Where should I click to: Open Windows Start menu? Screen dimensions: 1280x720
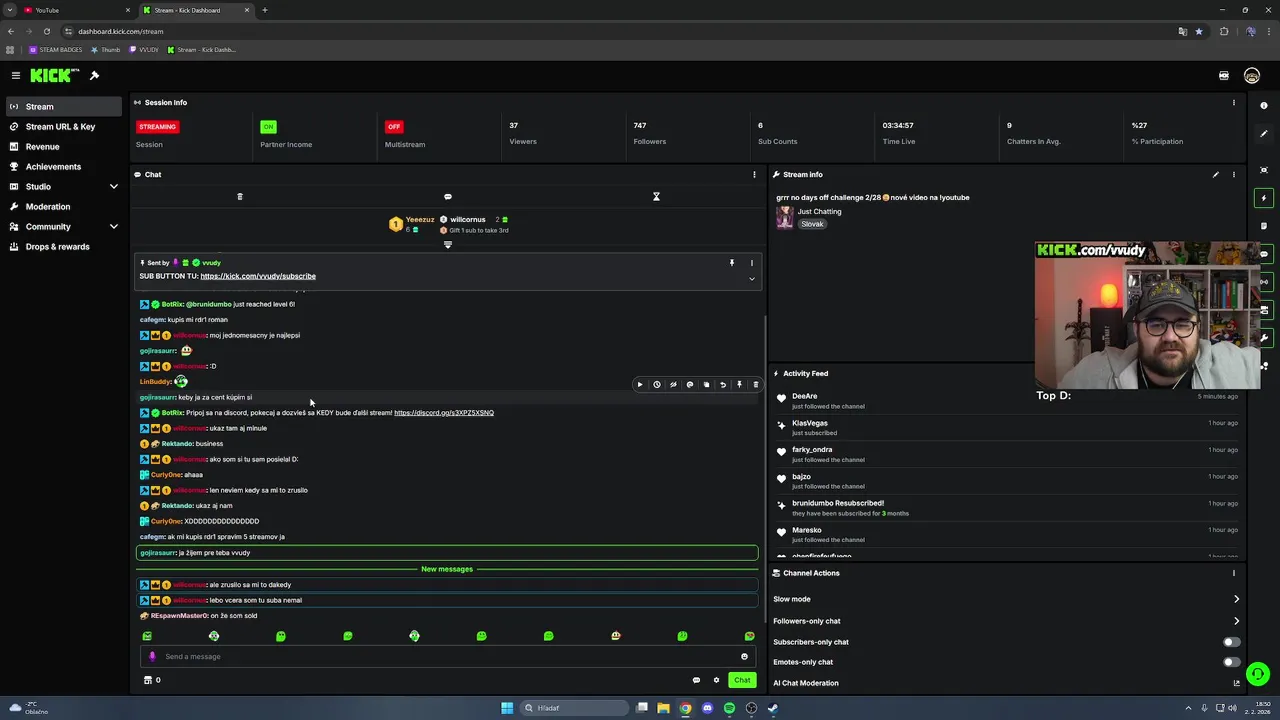[x=507, y=708]
